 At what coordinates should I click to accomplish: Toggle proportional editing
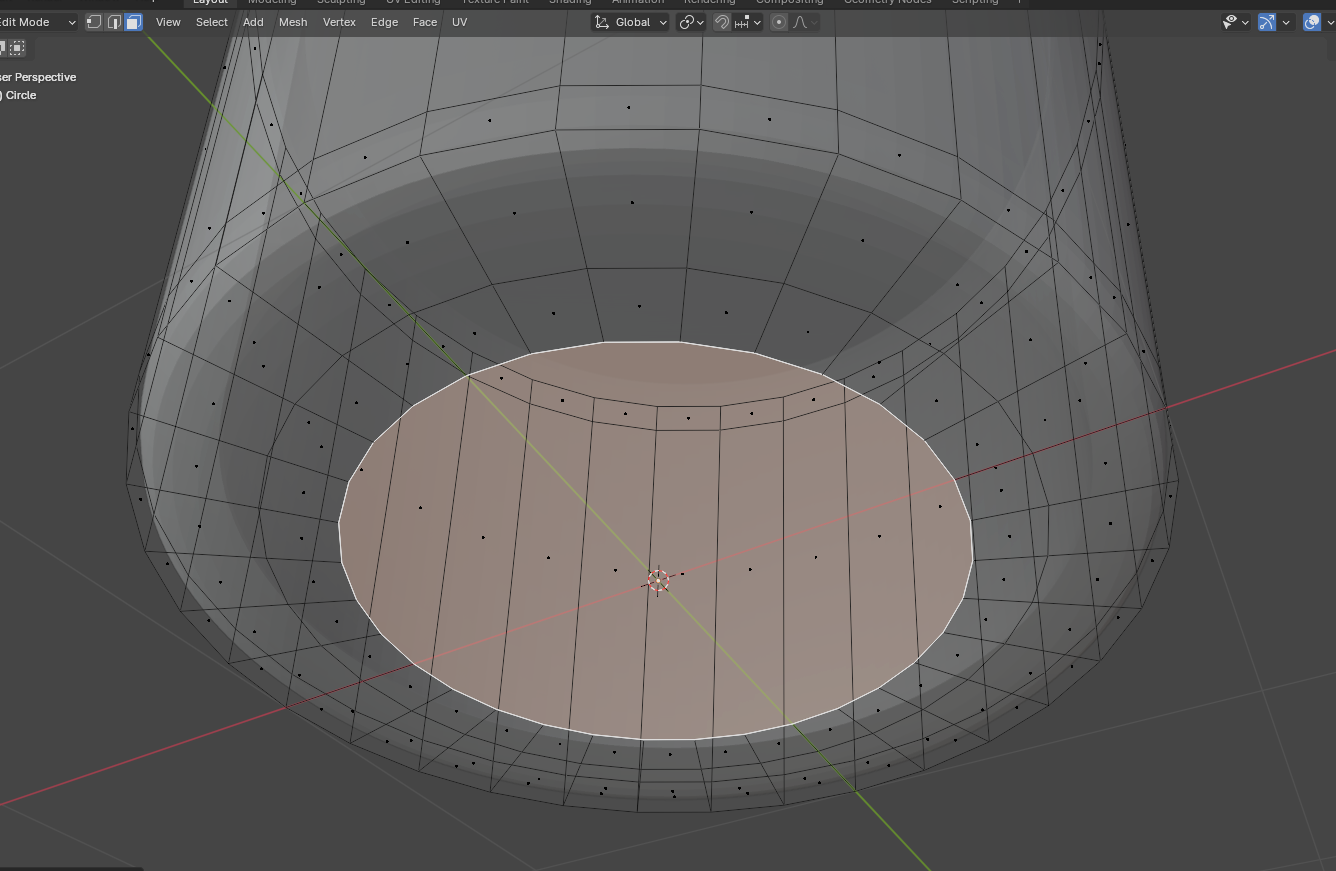pos(779,22)
